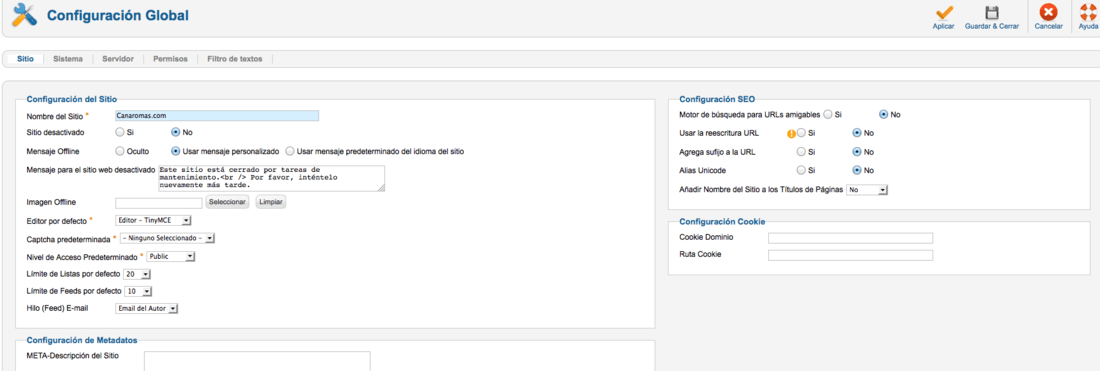Viewport: 1100px width, 371px height.
Task: Select Usar mensaje predeterminado del idioma
Action: click(x=290, y=151)
